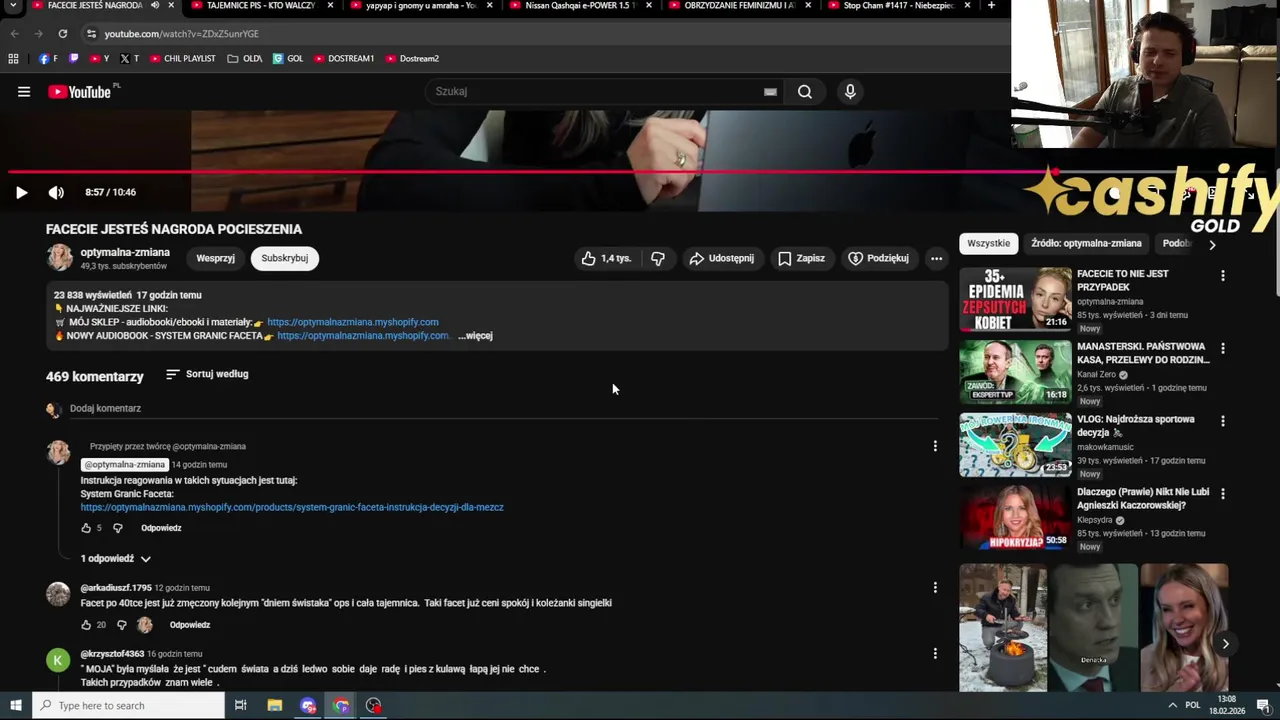Start voice search with the microphone icon

[850, 92]
